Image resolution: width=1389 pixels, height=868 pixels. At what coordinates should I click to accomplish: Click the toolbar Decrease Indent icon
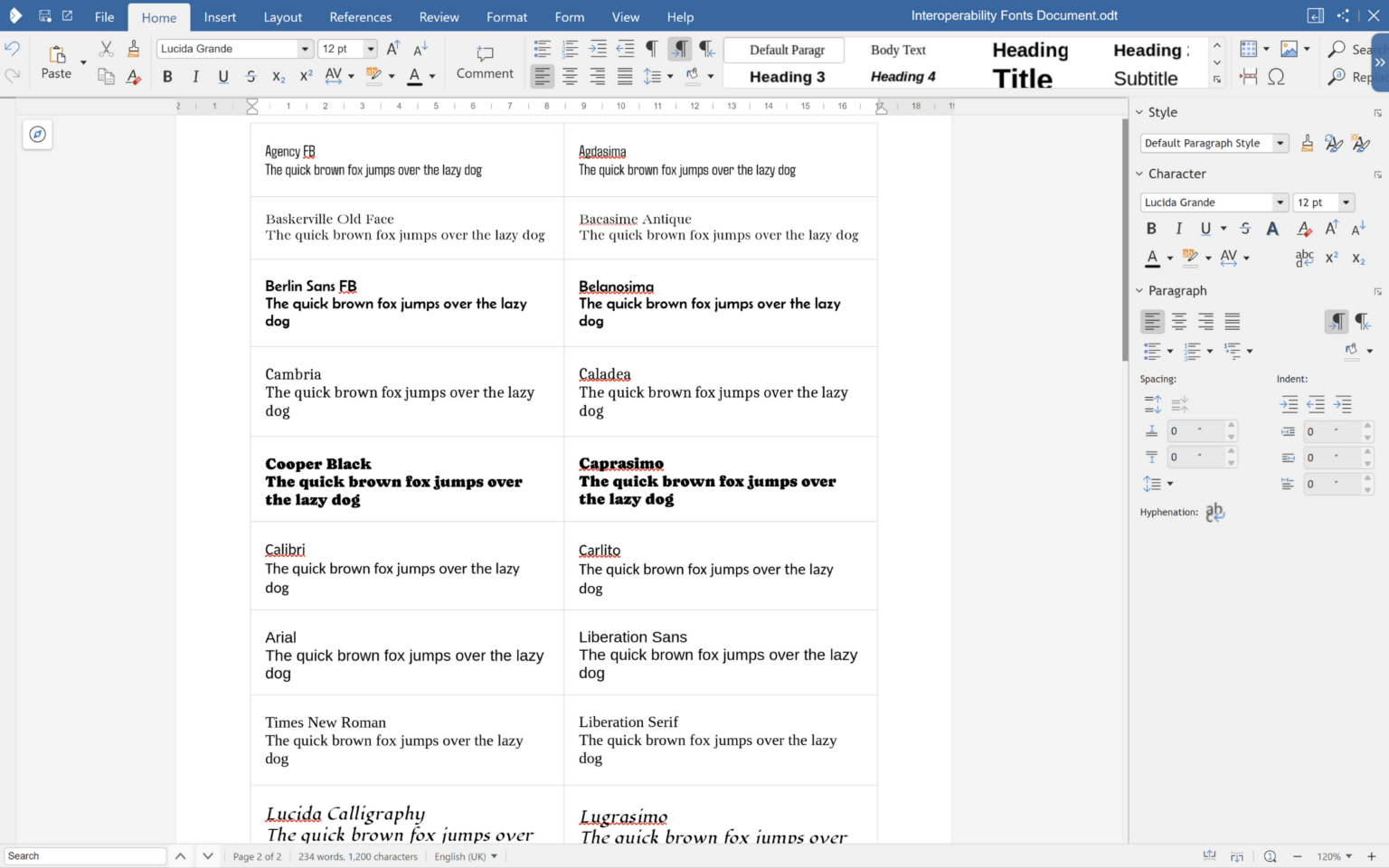pos(625,49)
